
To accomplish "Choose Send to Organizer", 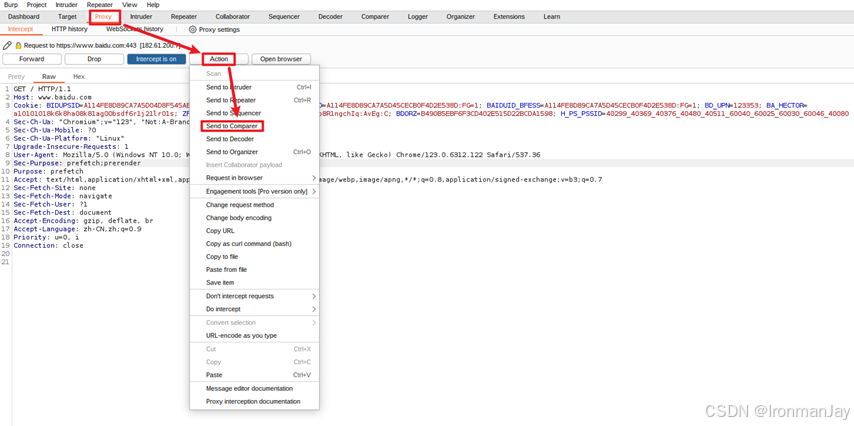I will (x=254, y=152).
